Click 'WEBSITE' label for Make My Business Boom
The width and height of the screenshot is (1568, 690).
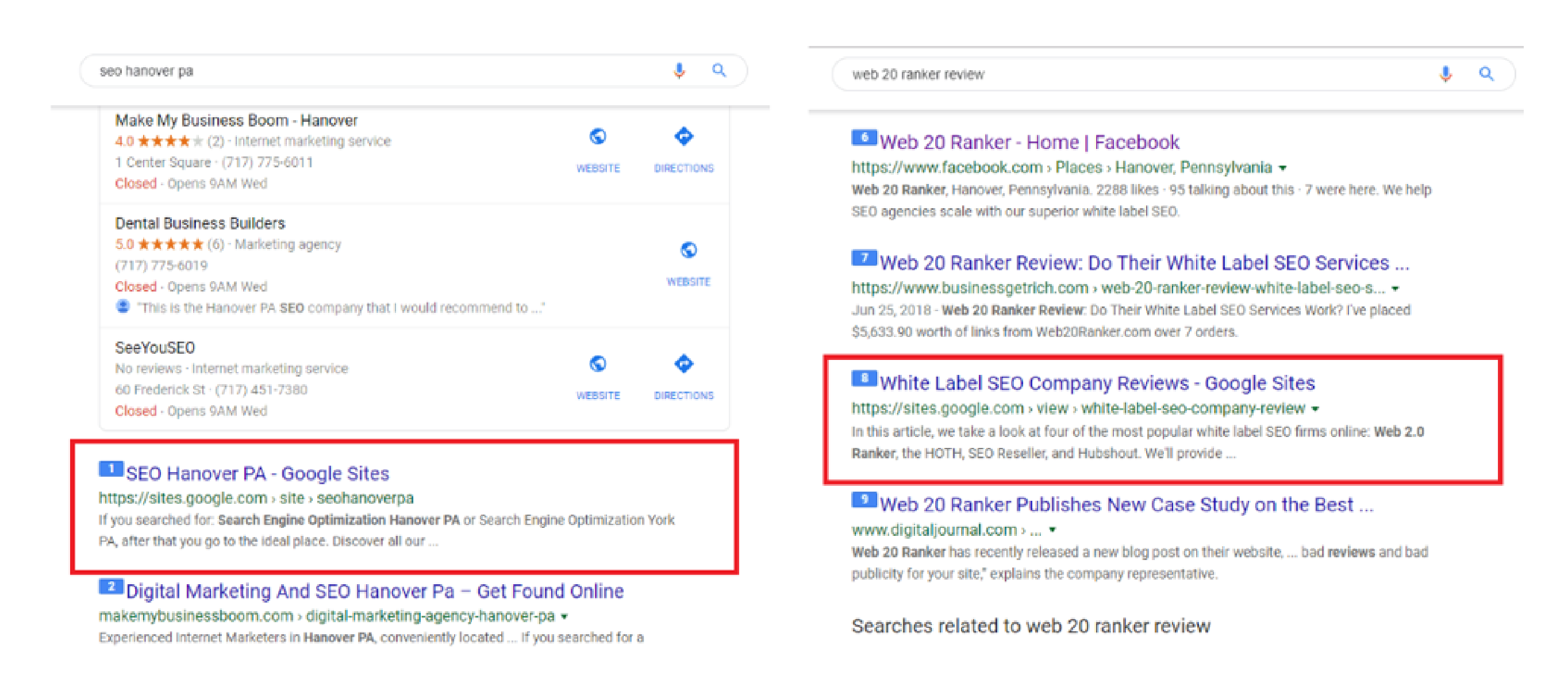click(598, 168)
